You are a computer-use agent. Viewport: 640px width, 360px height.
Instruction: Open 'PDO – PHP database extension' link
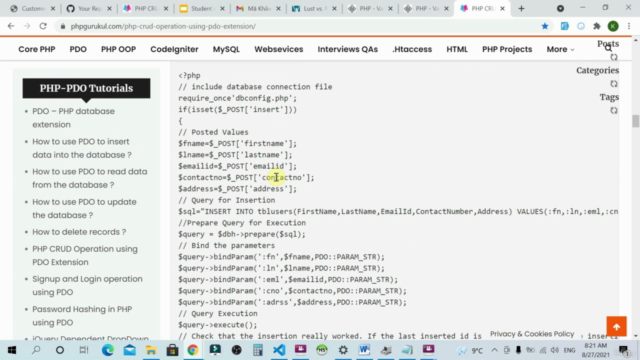(x=73, y=118)
